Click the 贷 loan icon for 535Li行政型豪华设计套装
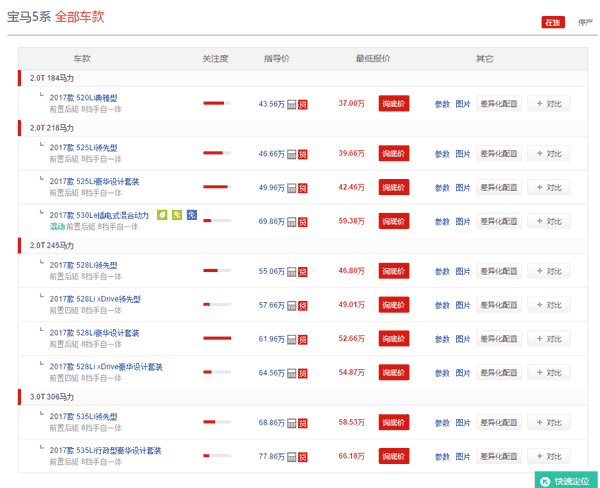600x488 pixels. coord(303,457)
